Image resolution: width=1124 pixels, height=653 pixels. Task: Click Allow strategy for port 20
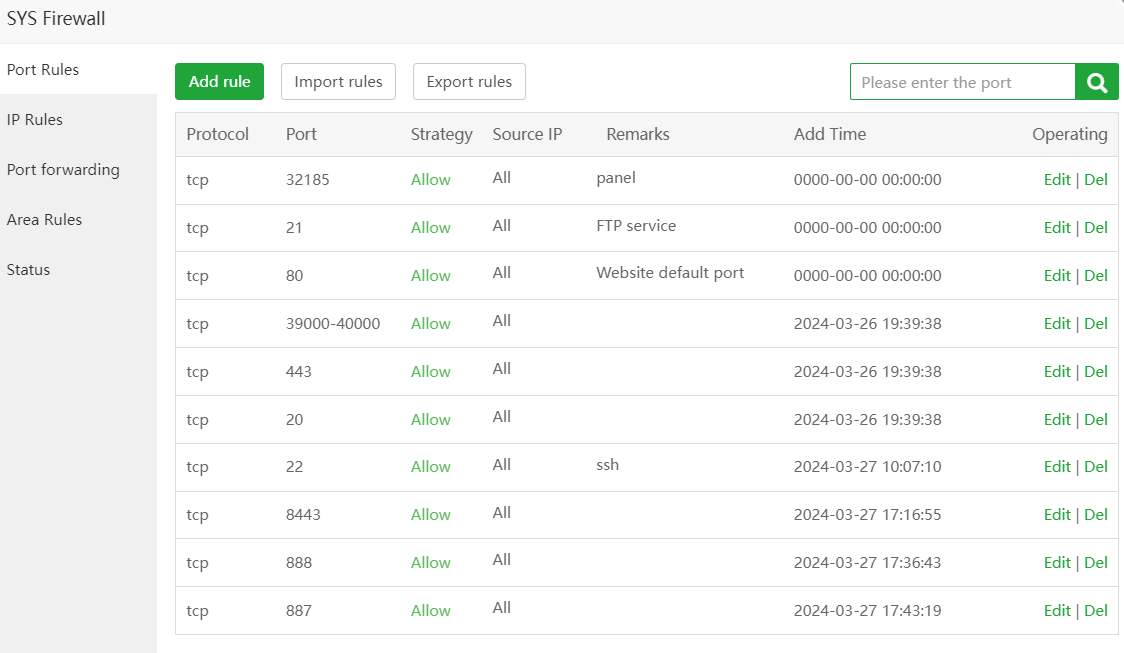click(x=430, y=420)
